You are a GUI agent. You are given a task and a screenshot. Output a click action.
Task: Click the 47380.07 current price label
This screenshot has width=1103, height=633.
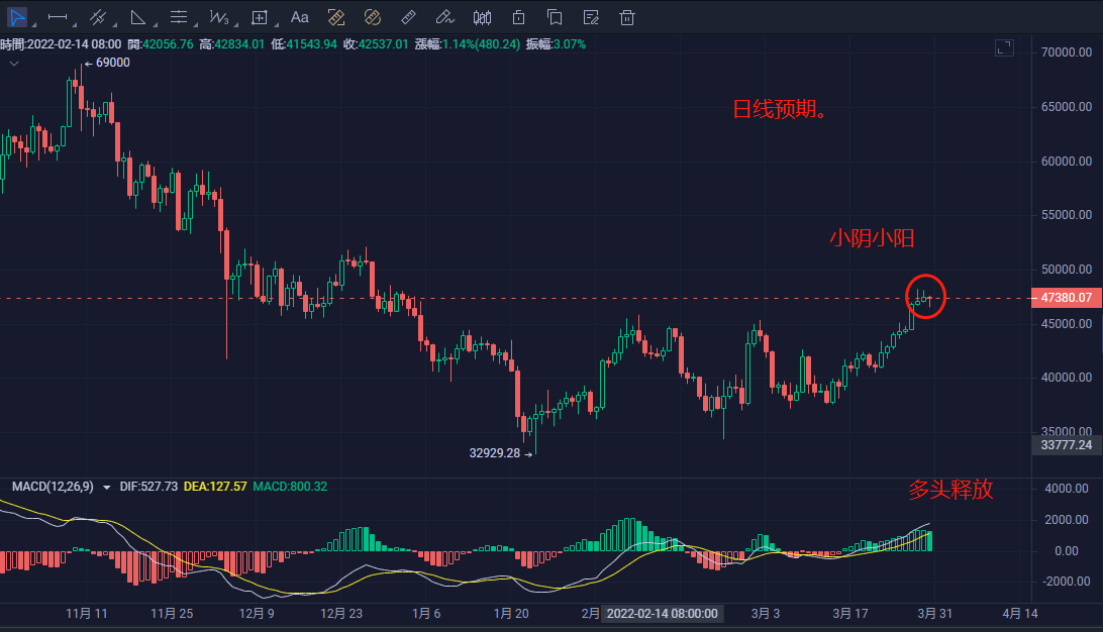click(x=1065, y=298)
